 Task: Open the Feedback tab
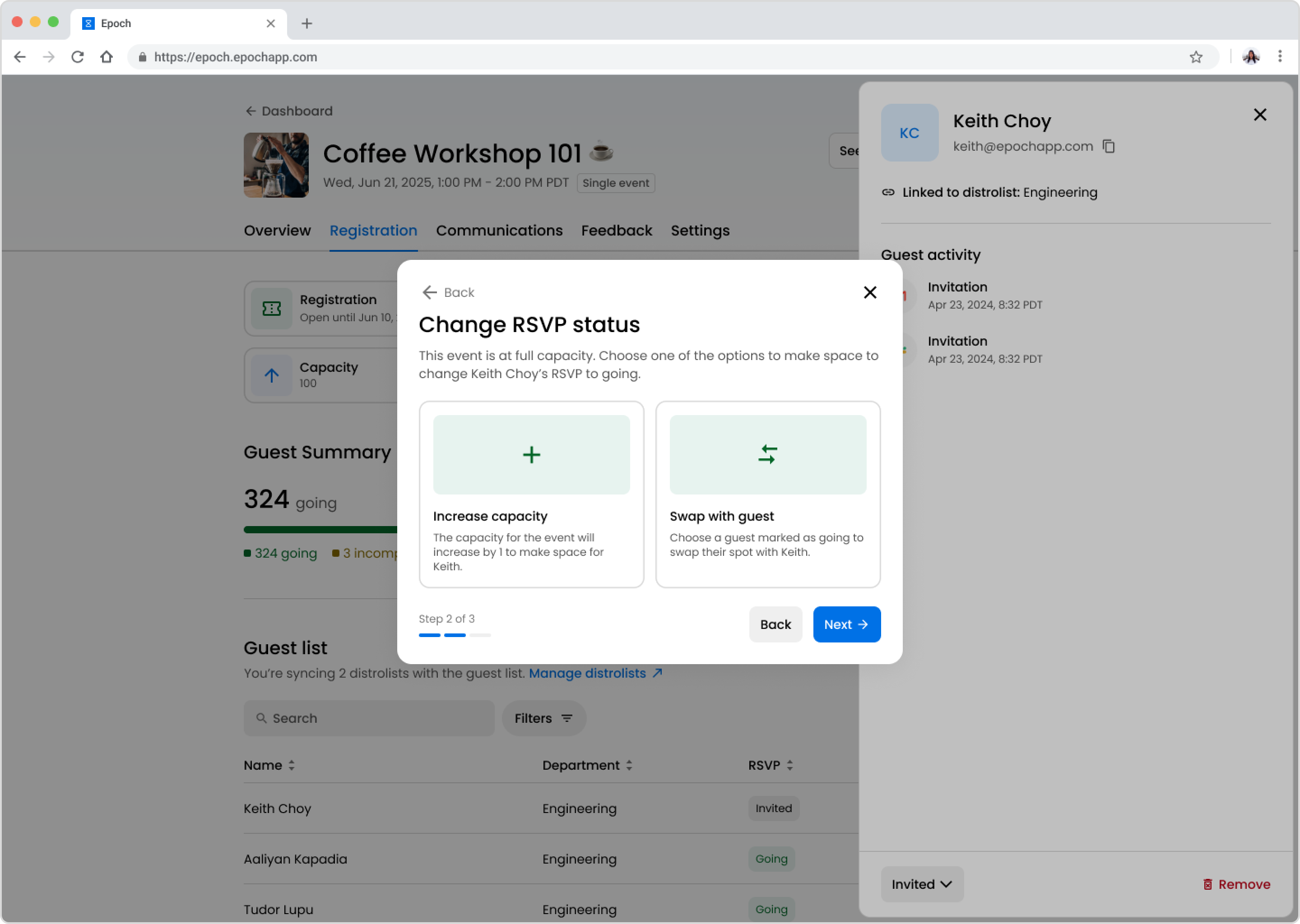coord(617,231)
